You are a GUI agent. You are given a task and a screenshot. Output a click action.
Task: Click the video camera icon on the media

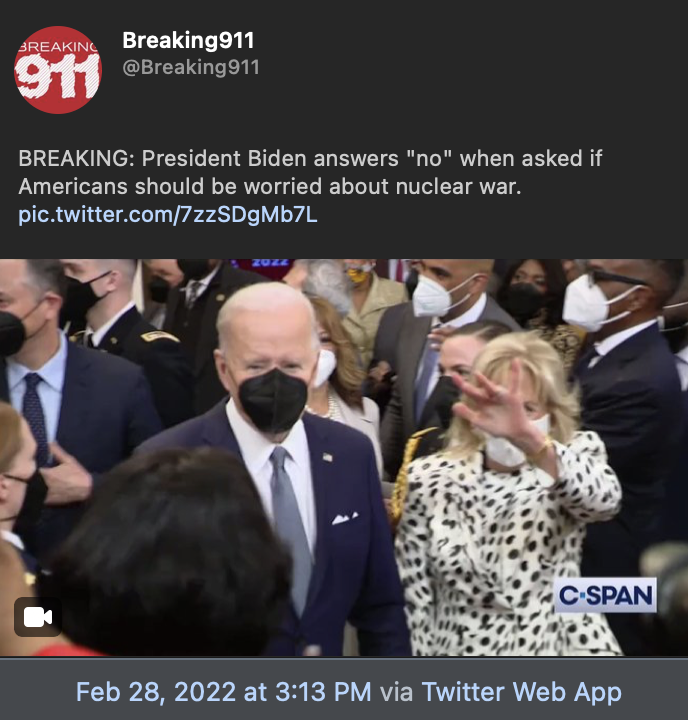click(x=38, y=617)
